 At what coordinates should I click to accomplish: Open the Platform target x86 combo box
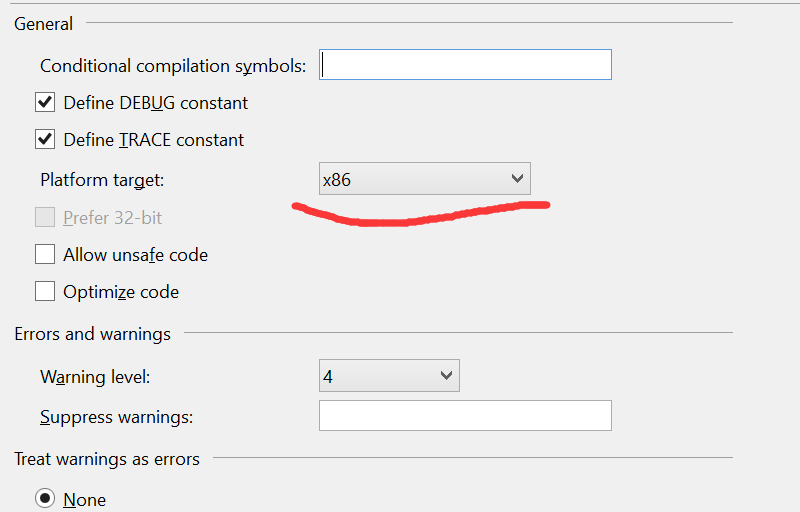424,179
